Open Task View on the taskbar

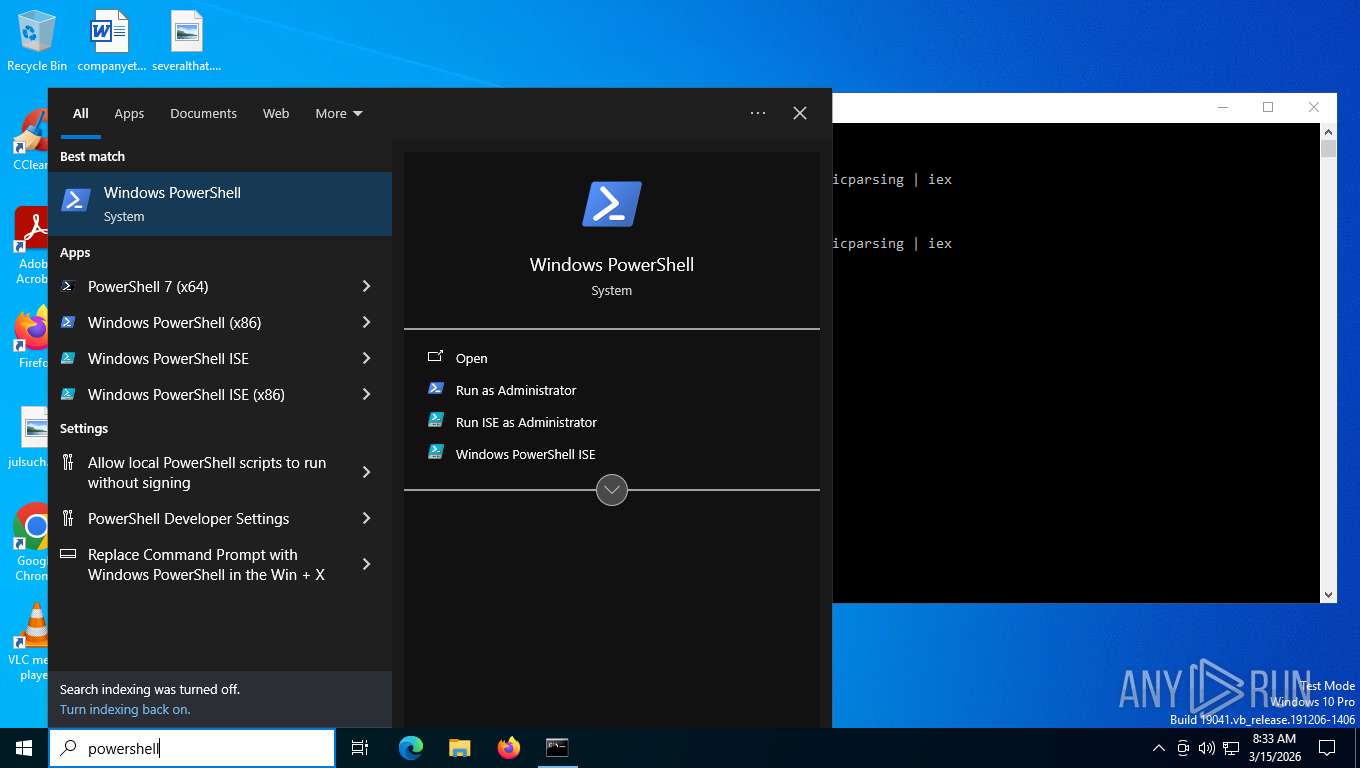tap(360, 748)
